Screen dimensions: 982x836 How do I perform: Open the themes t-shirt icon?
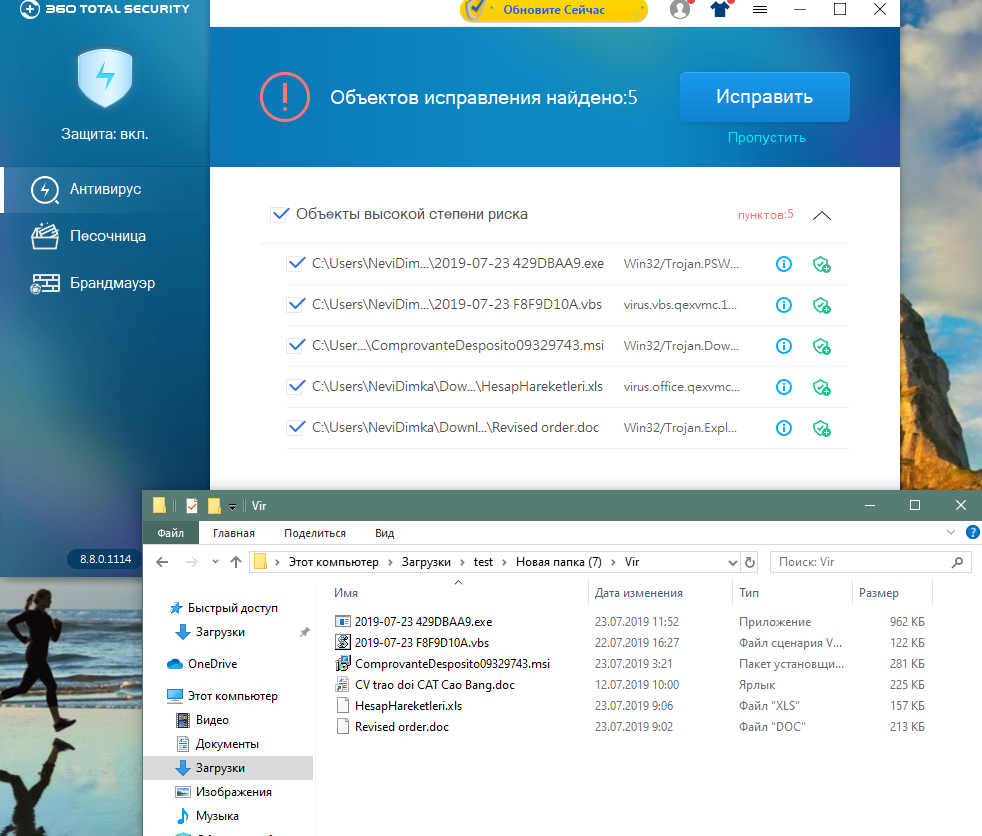[x=721, y=9]
